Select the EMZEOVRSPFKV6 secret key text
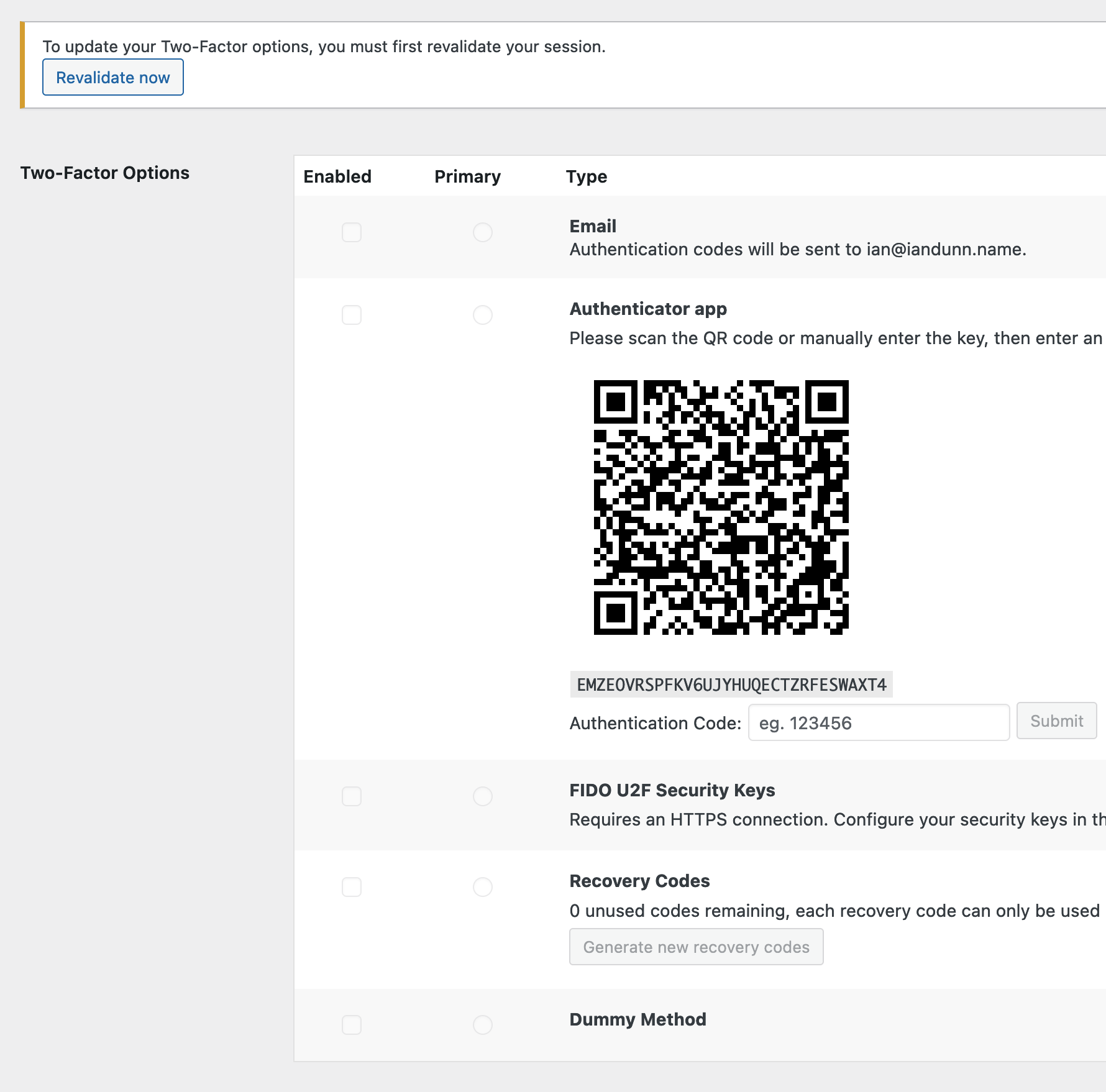 (731, 685)
